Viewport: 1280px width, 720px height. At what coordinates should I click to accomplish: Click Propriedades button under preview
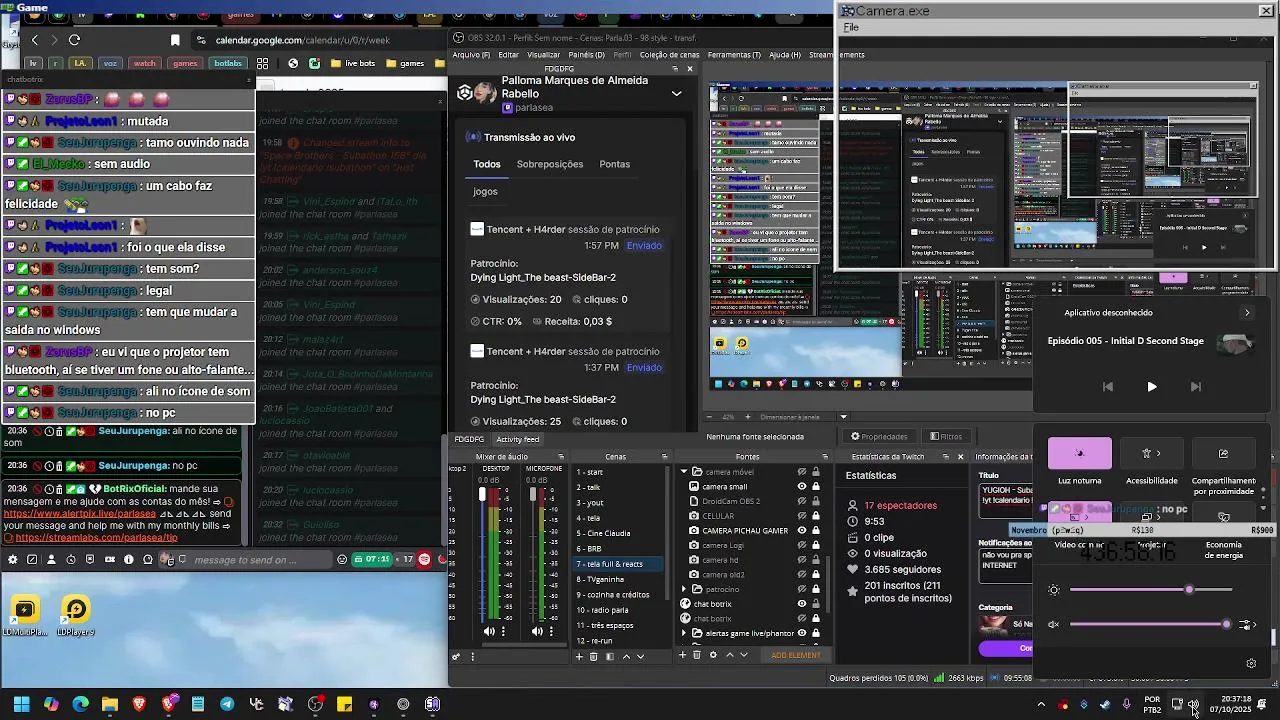(x=879, y=436)
